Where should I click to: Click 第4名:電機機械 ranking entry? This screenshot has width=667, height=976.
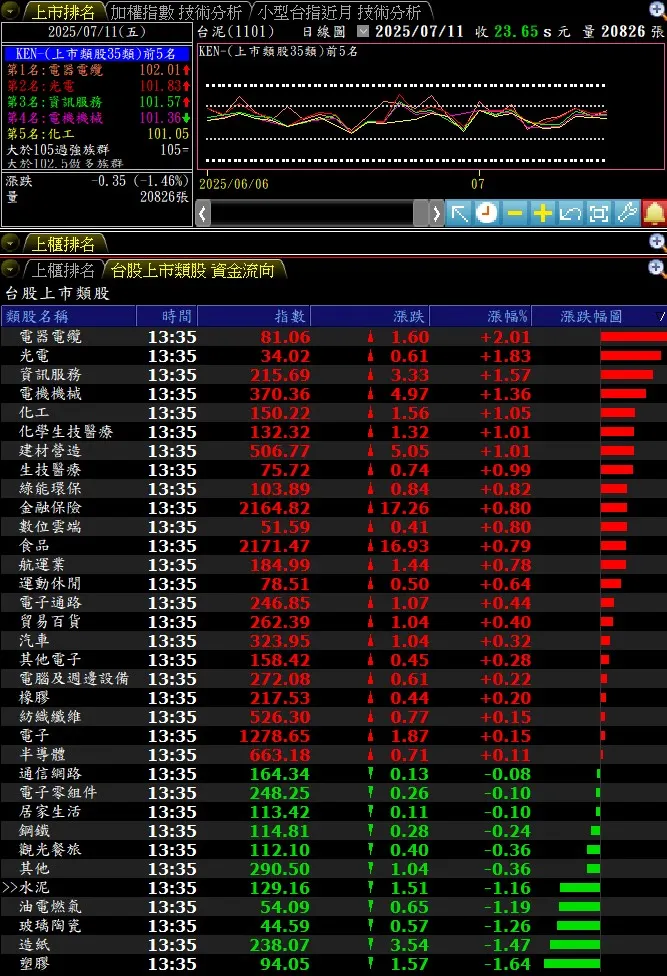click(x=97, y=118)
